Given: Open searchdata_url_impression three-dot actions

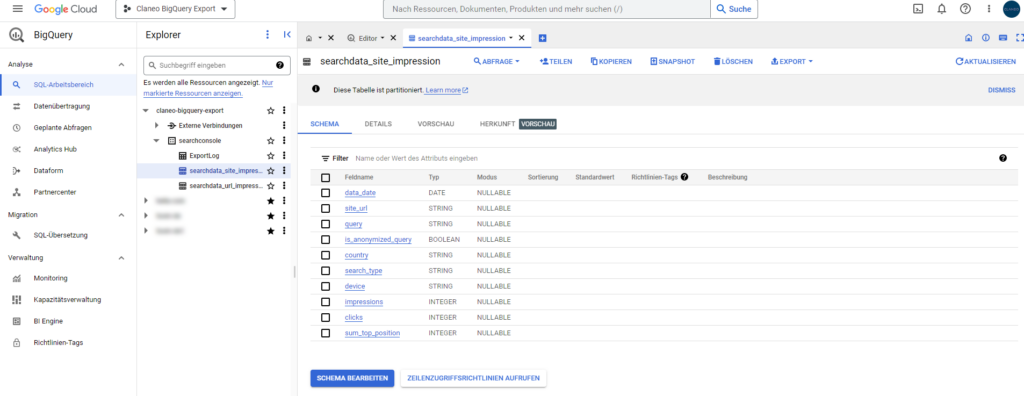Looking at the screenshot, I should pos(283,186).
